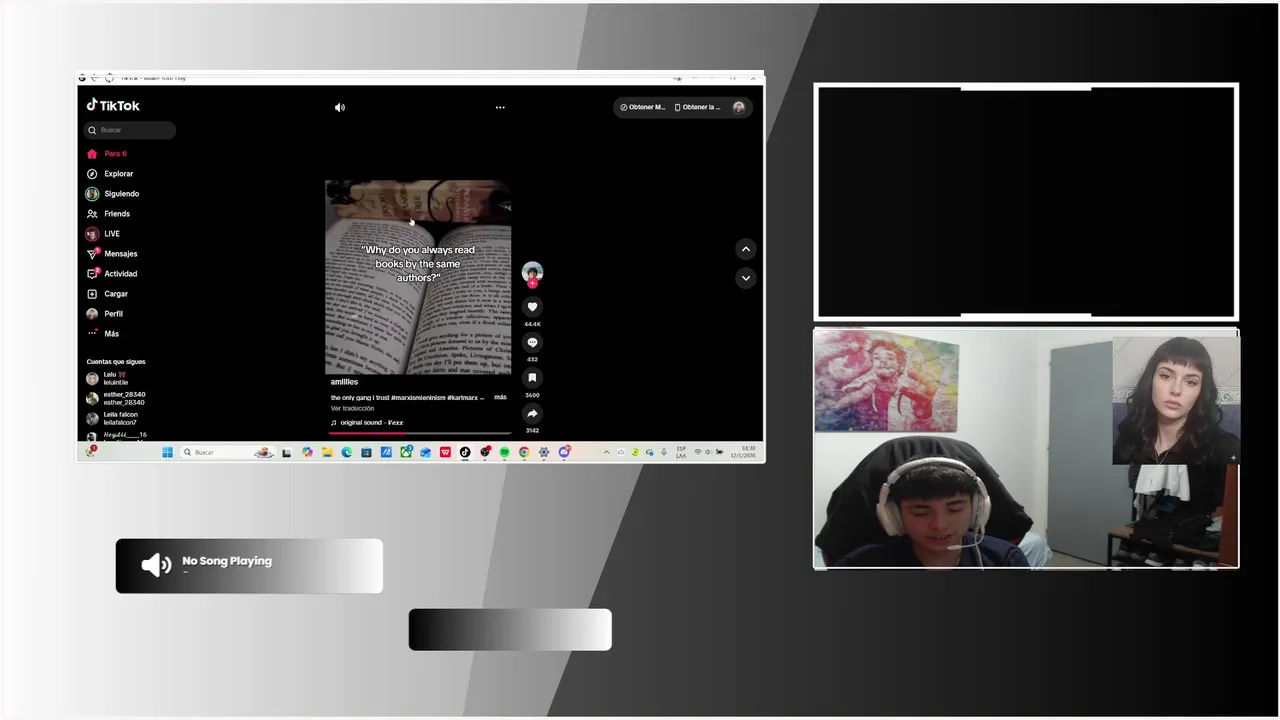Click the system tray network icon
1280x720 pixels.
(697, 452)
